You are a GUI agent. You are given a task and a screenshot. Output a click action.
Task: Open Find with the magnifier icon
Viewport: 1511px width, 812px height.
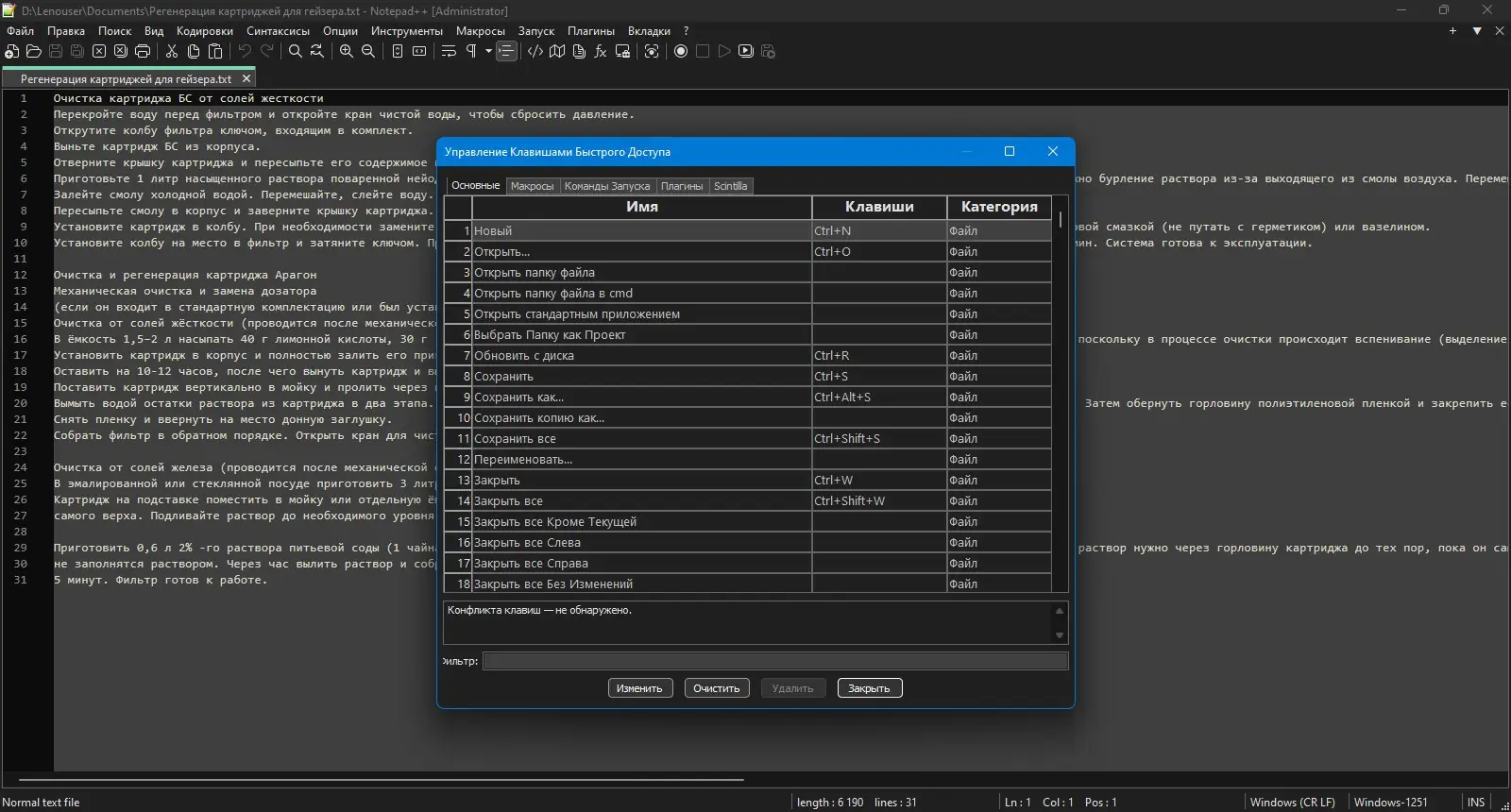coord(296,51)
